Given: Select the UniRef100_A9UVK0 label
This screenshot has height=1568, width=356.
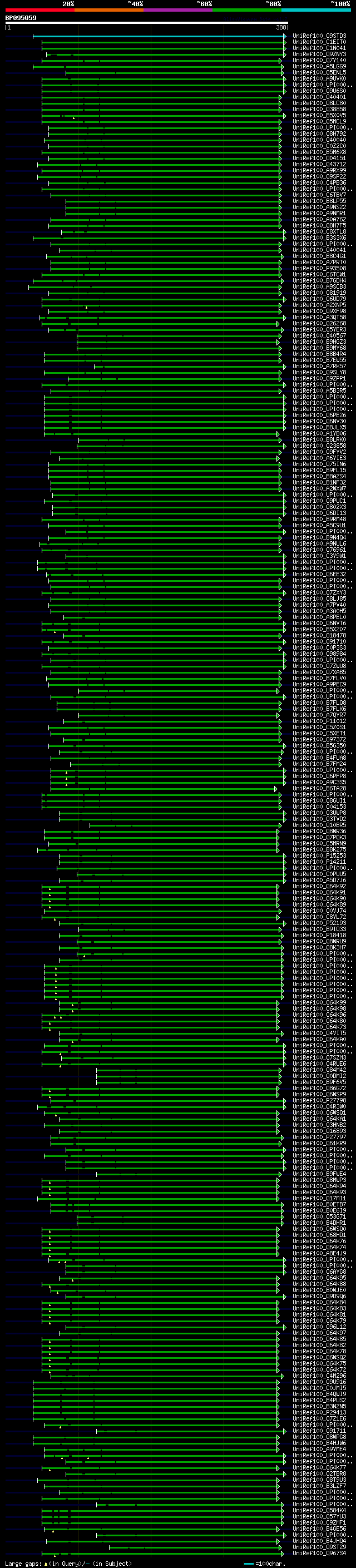Looking at the screenshot, I should point(319,78).
